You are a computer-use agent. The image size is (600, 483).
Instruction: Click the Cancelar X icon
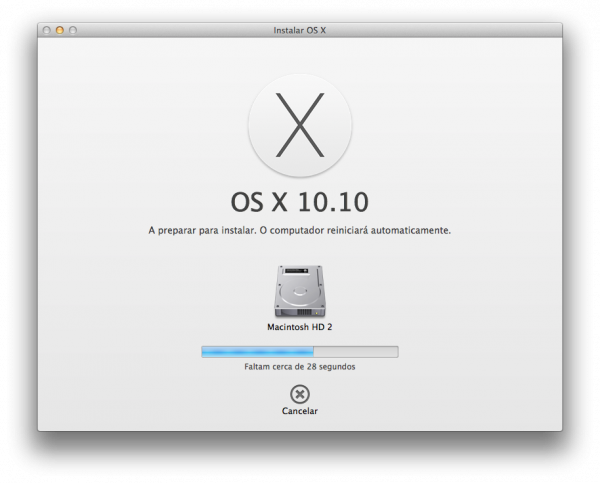point(300,394)
